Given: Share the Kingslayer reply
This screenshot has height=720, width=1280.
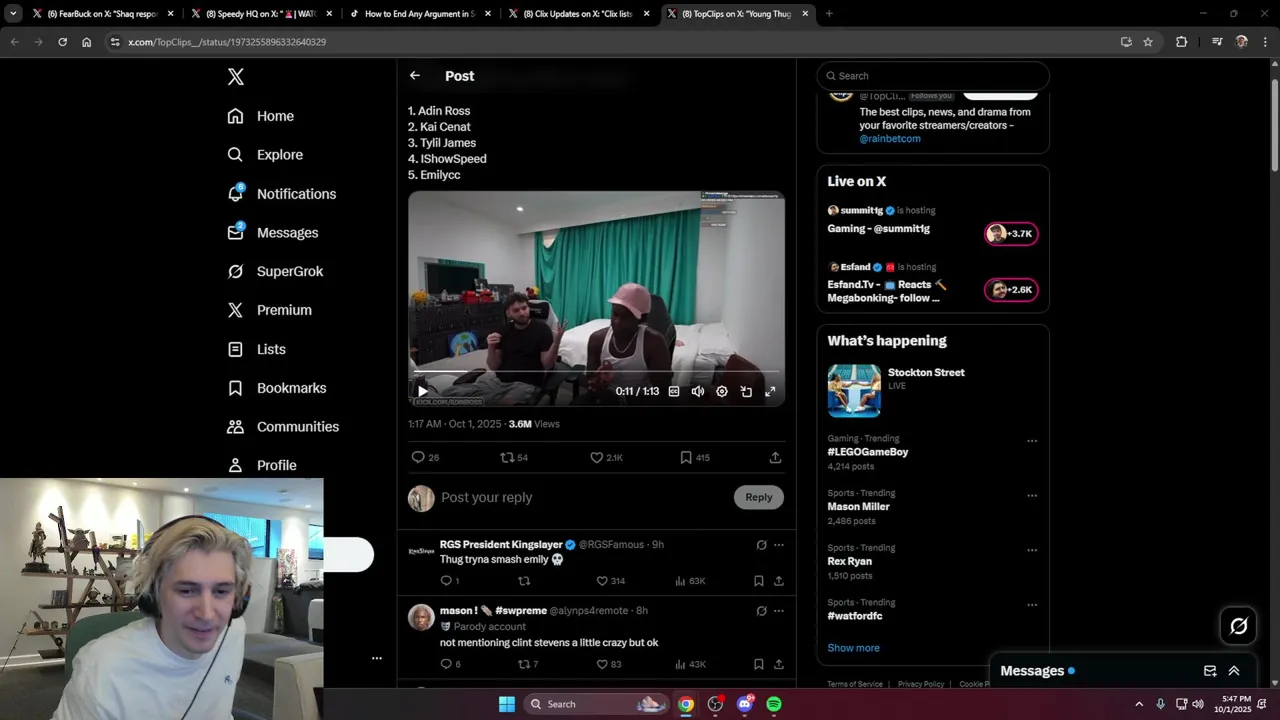Looking at the screenshot, I should [x=778, y=581].
